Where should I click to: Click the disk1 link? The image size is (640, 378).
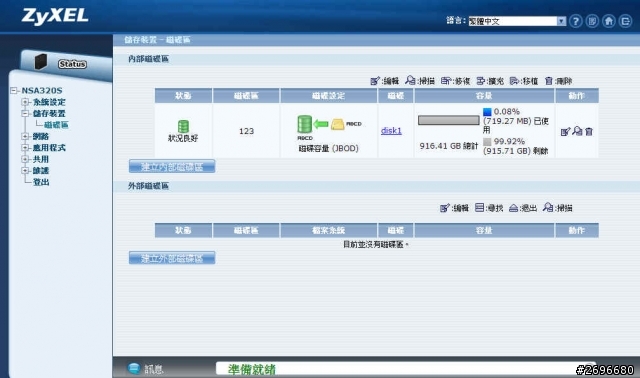(391, 131)
